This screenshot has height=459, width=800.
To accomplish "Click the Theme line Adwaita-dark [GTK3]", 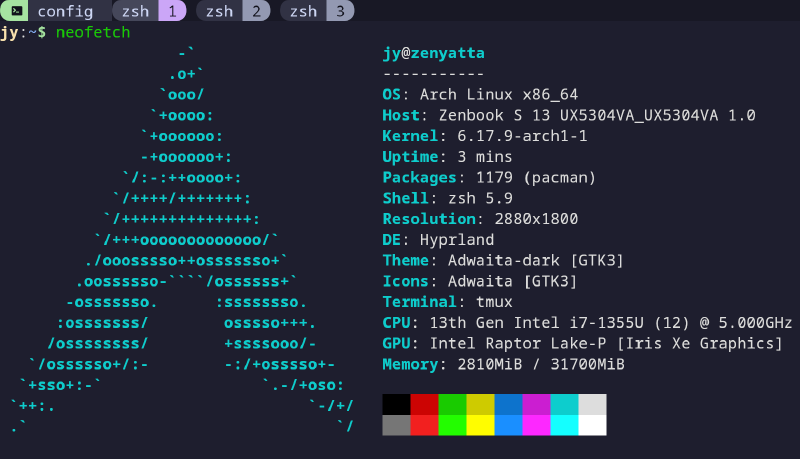I will (503, 261).
